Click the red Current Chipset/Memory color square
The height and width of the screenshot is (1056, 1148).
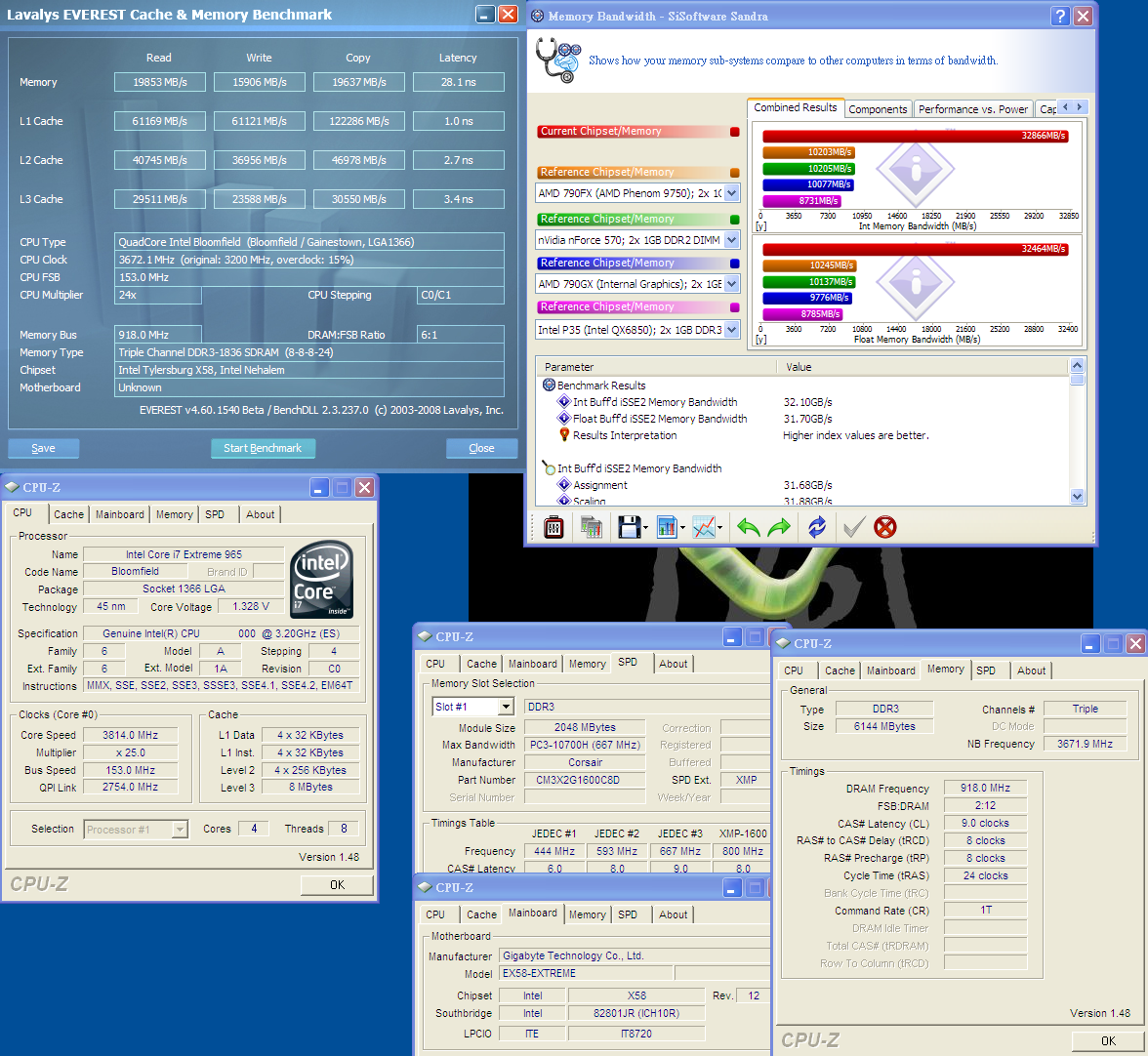(x=735, y=132)
